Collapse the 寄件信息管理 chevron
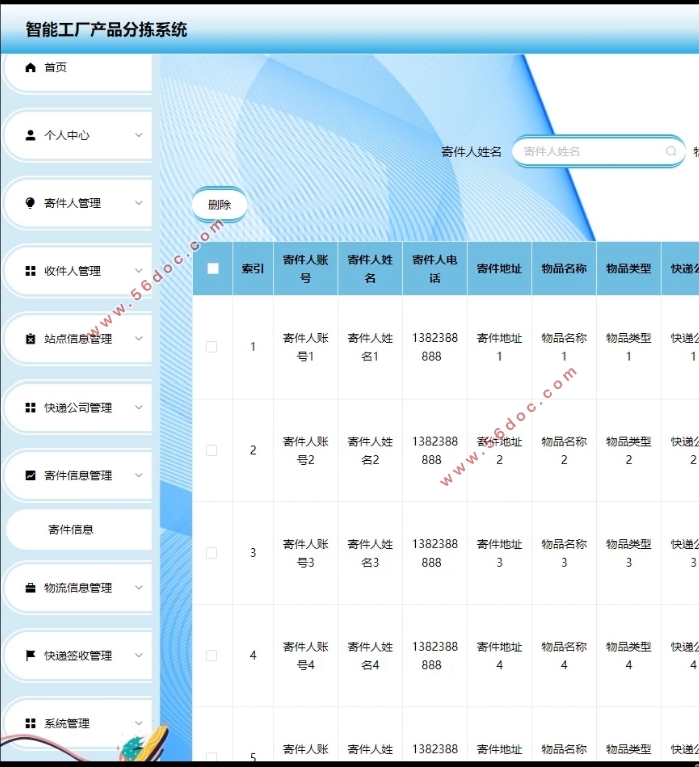This screenshot has height=767, width=699. (138, 475)
